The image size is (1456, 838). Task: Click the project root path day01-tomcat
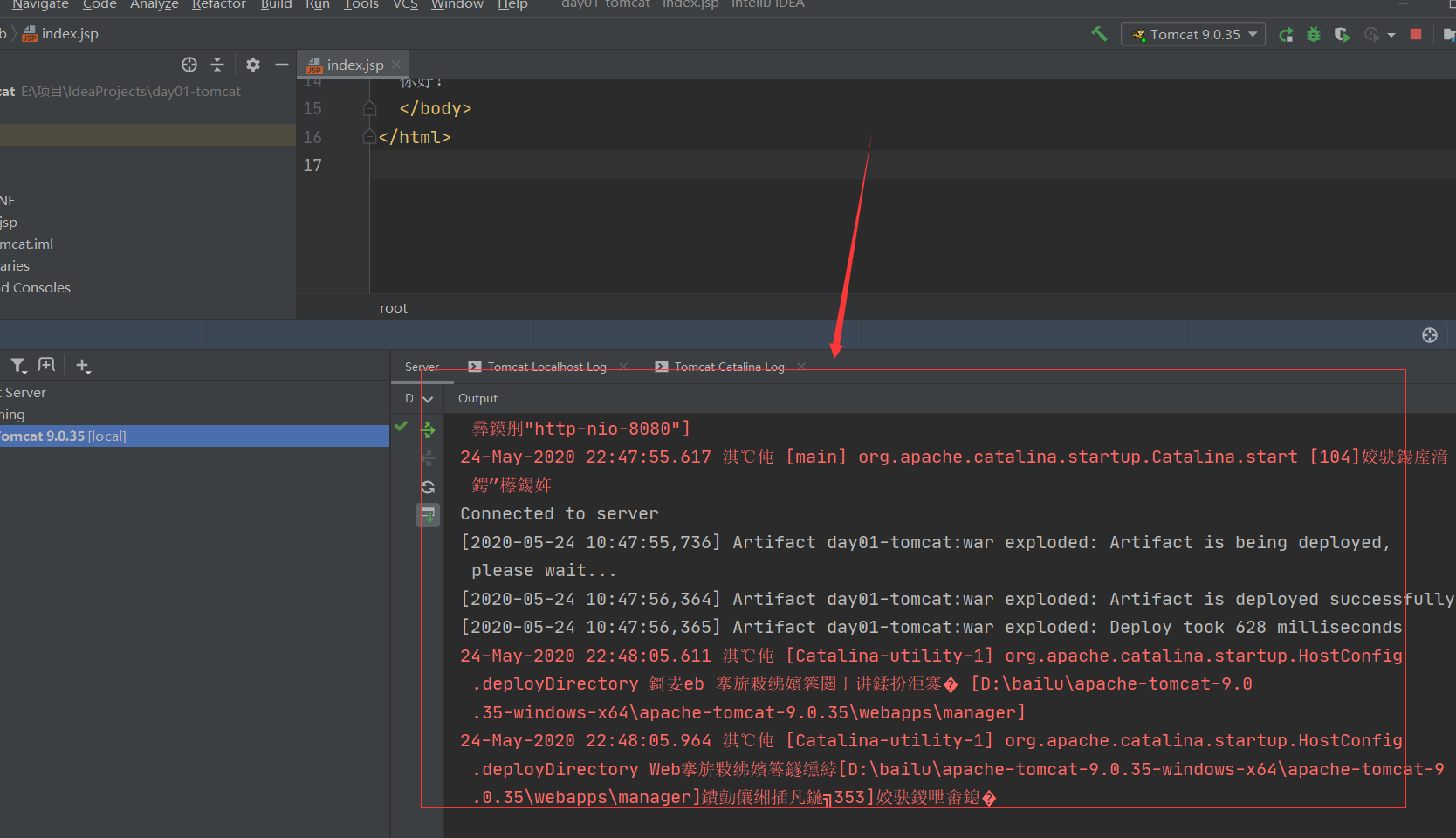coord(132,92)
